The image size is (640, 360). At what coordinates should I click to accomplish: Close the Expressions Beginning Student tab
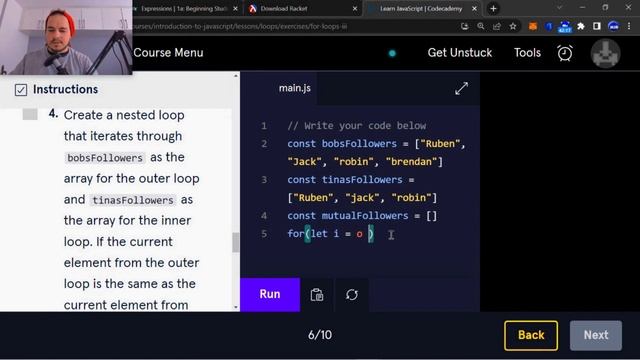click(236, 9)
